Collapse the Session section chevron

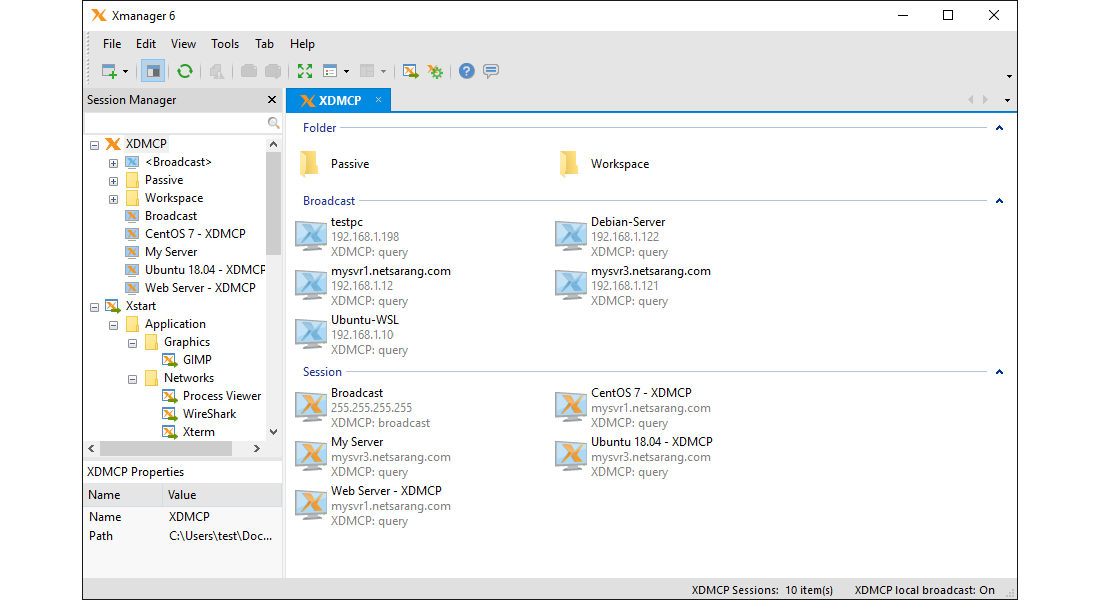[x=1000, y=372]
